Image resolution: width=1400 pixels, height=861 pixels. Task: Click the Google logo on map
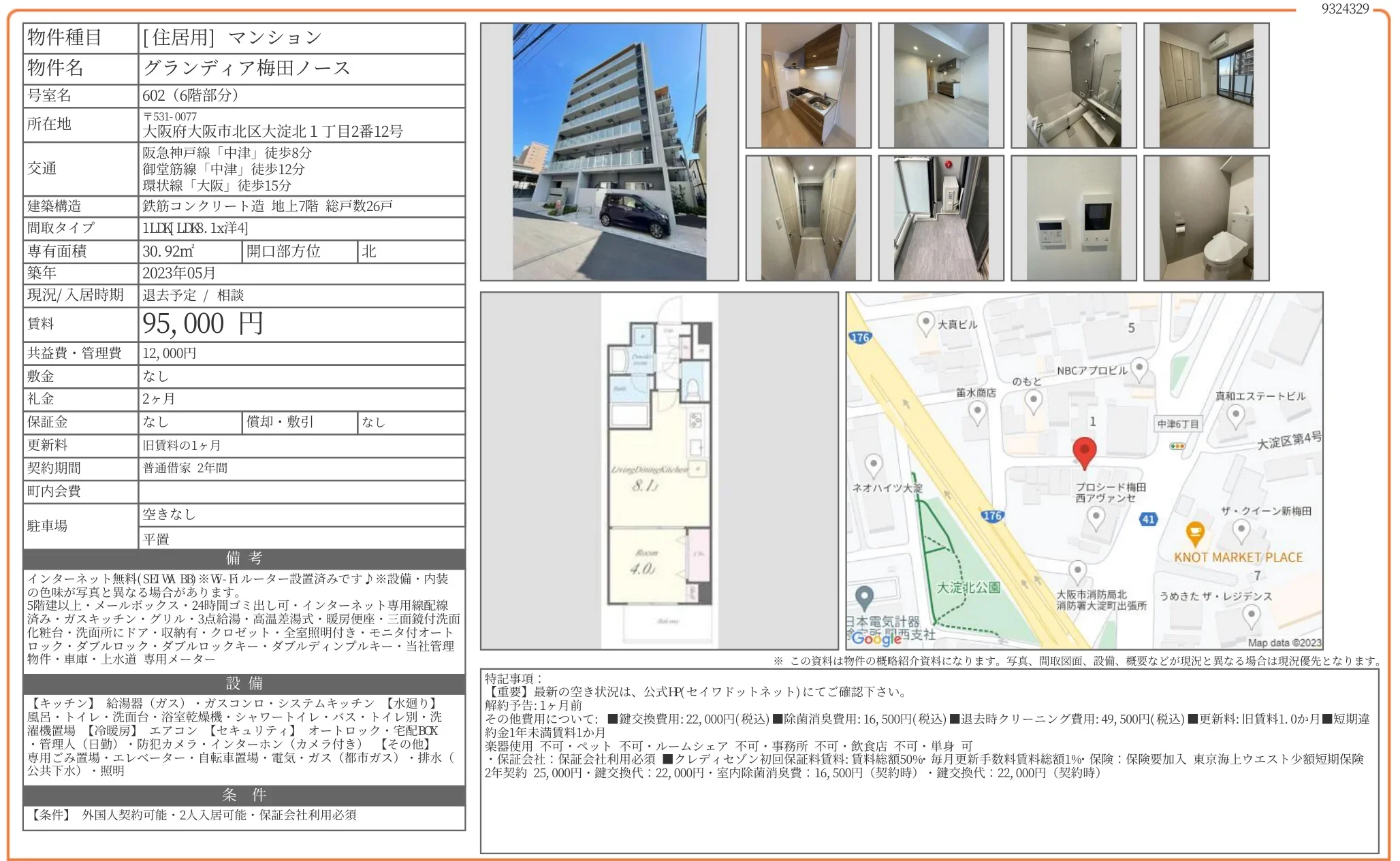[x=876, y=638]
